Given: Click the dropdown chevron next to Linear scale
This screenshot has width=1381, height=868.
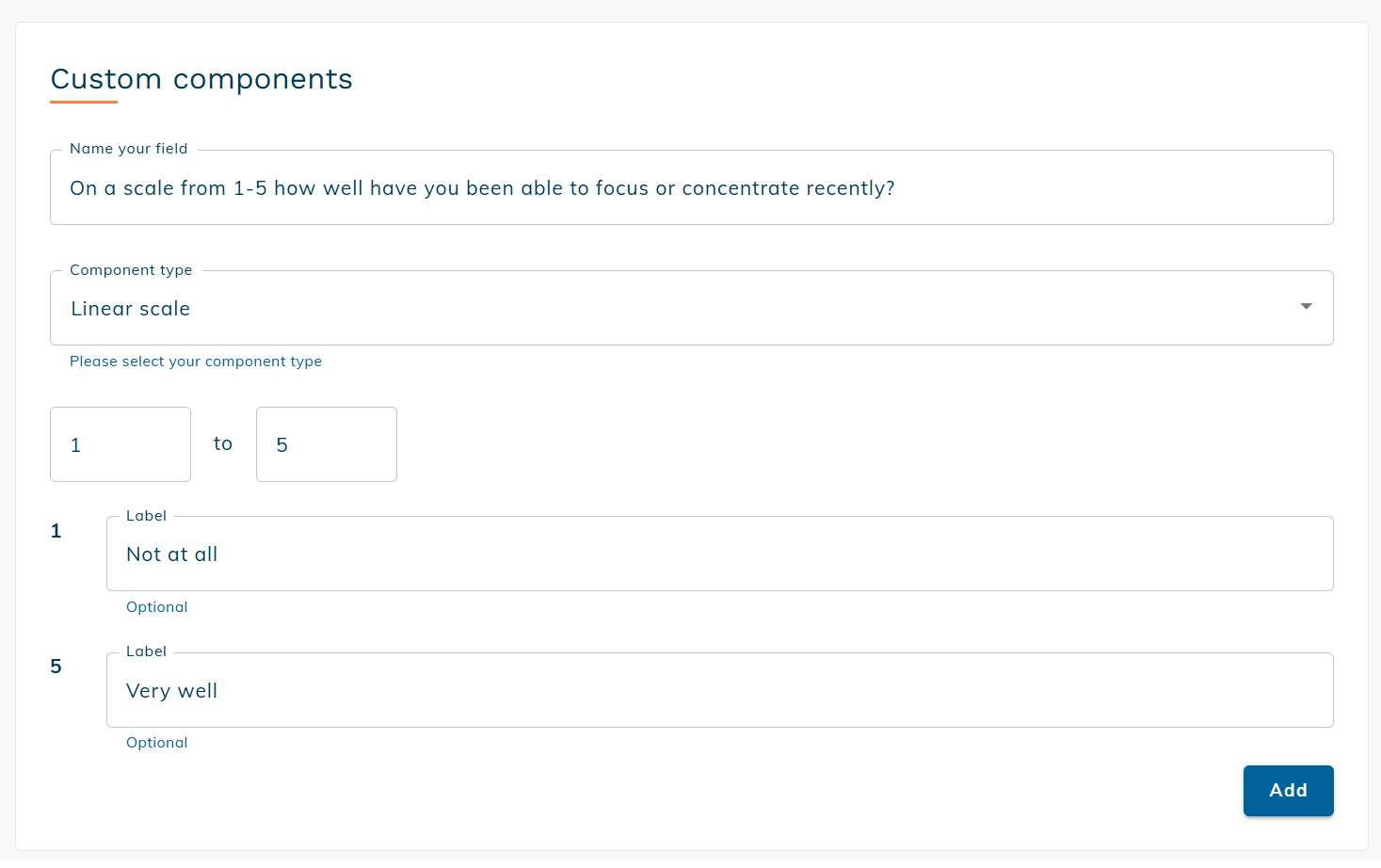Looking at the screenshot, I should 1307,306.
